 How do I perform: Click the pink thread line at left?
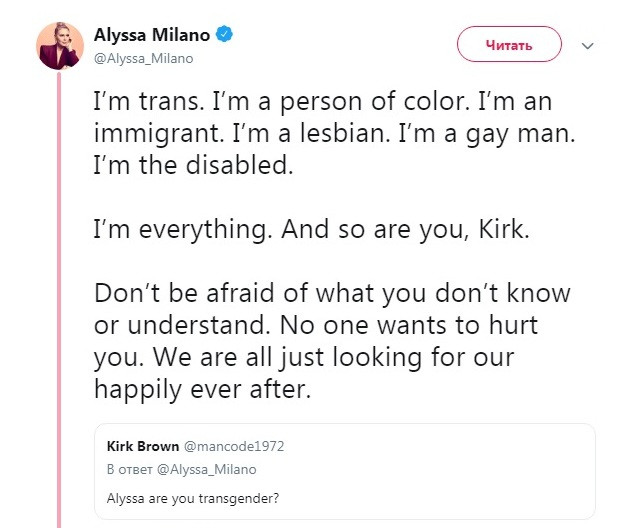click(59, 300)
